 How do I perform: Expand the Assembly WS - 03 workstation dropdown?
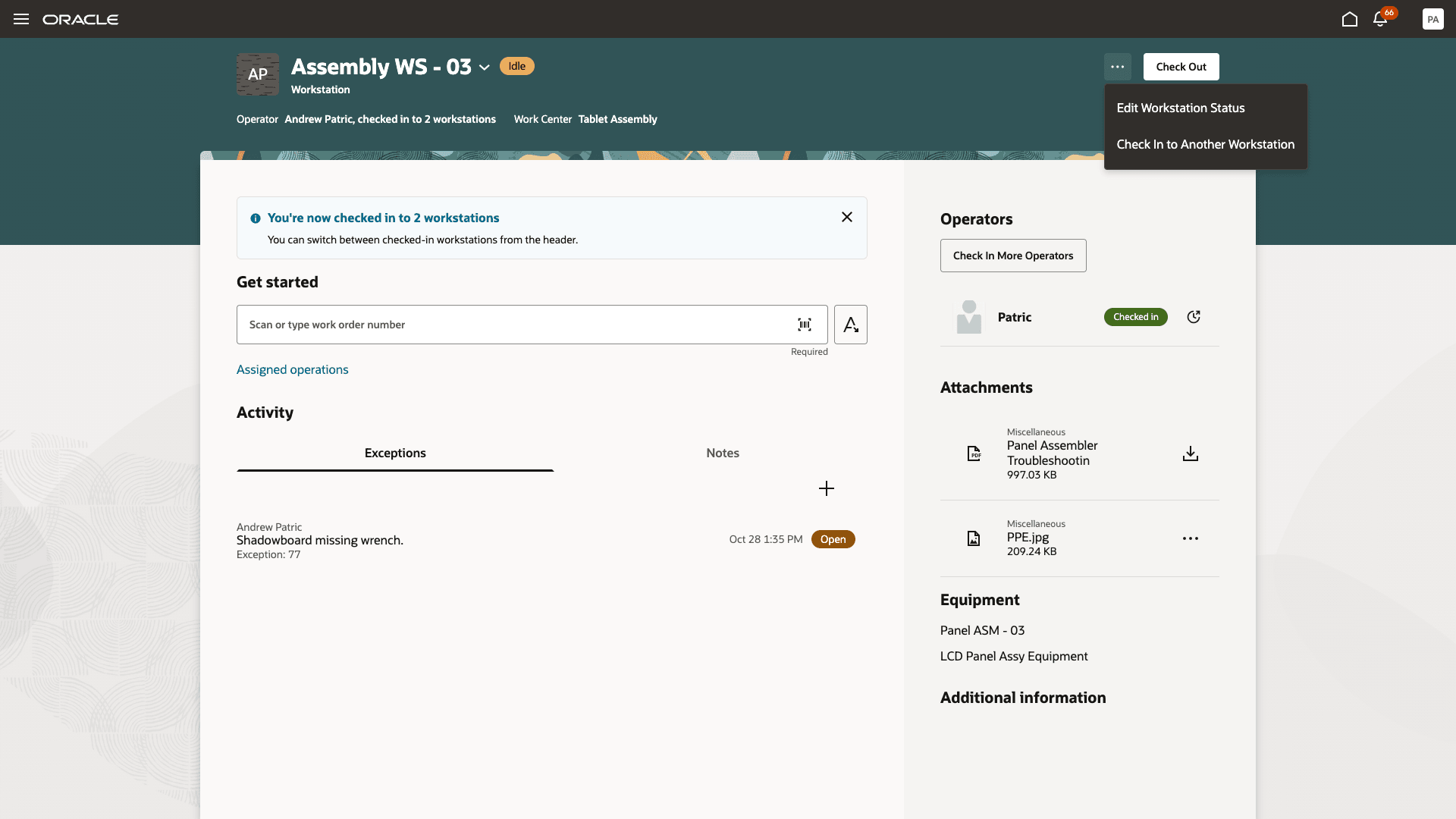click(x=485, y=67)
